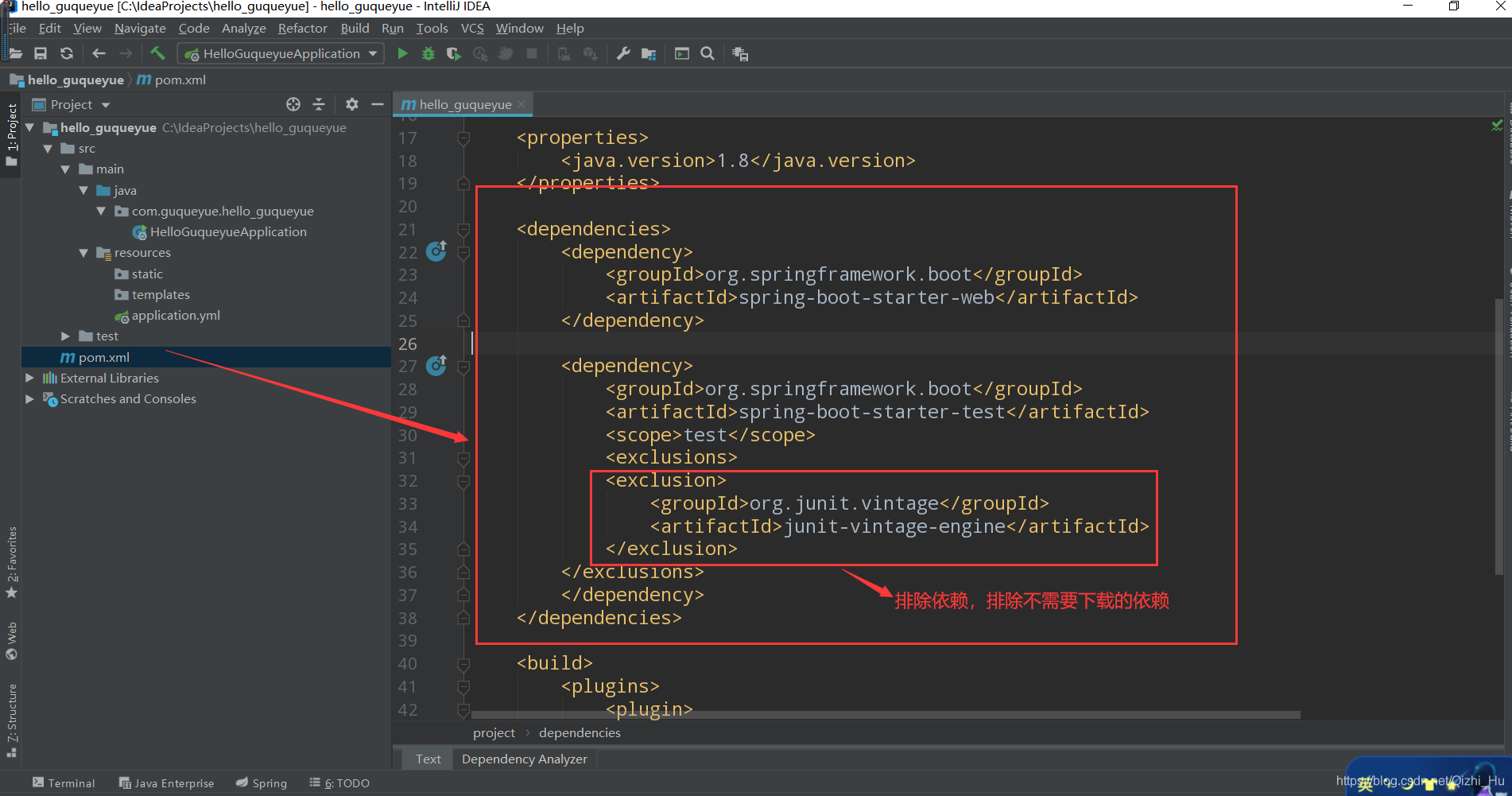Navigate forward with the right arrow
Screen dimensions: 1512x796
(126, 53)
